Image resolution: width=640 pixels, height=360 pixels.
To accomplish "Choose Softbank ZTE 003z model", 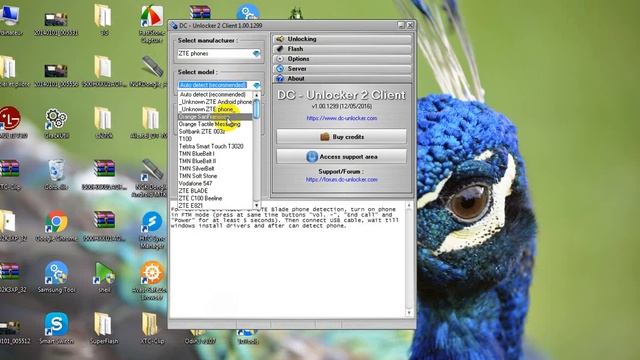I will (x=215, y=131).
